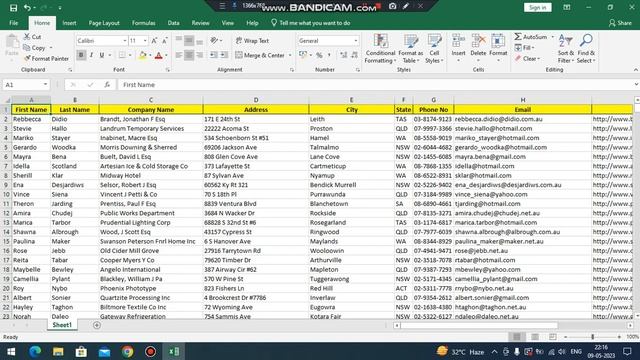
Task: Decrease font size with A-down icon
Action: click(x=164, y=41)
